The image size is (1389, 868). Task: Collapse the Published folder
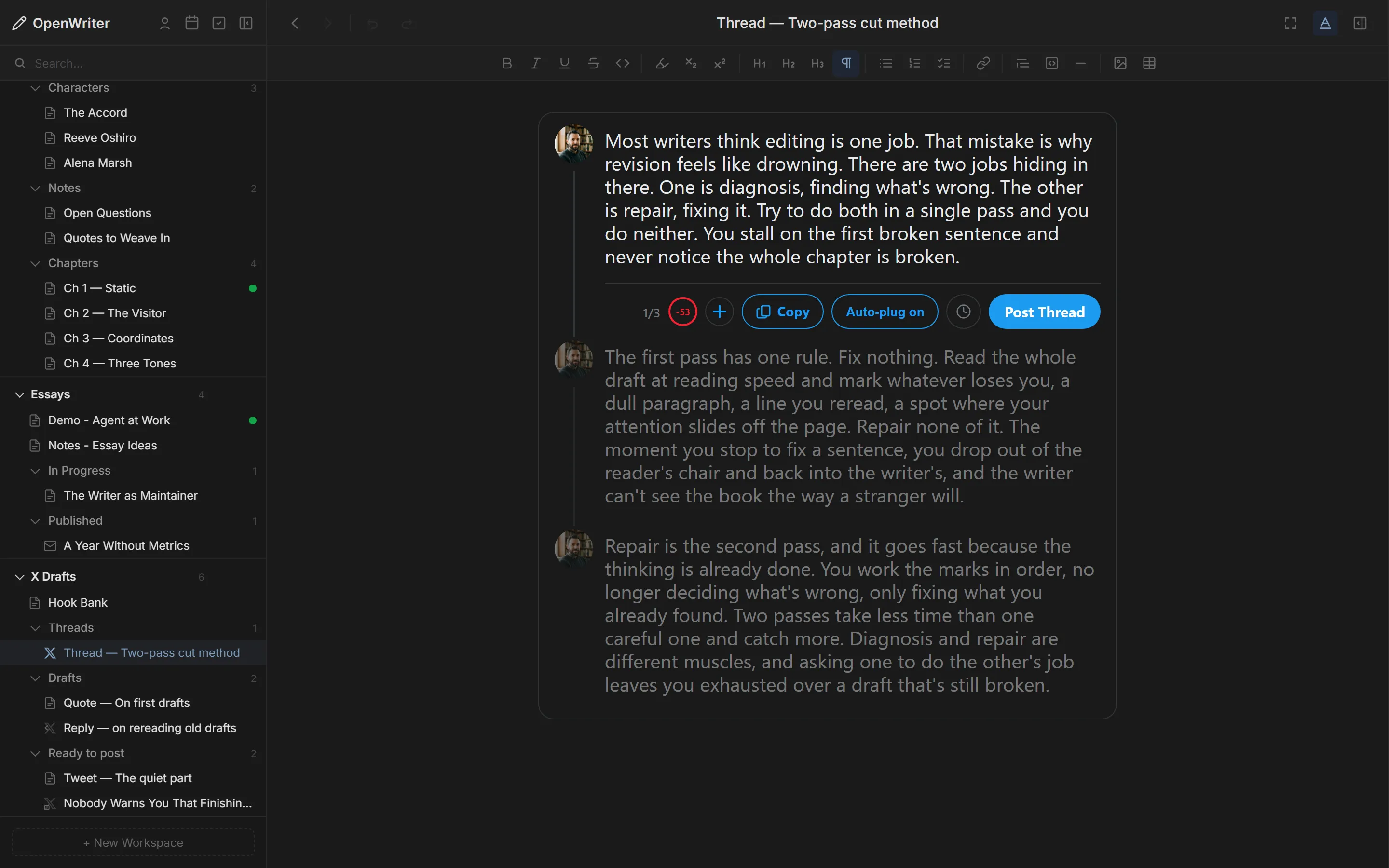coord(35,521)
